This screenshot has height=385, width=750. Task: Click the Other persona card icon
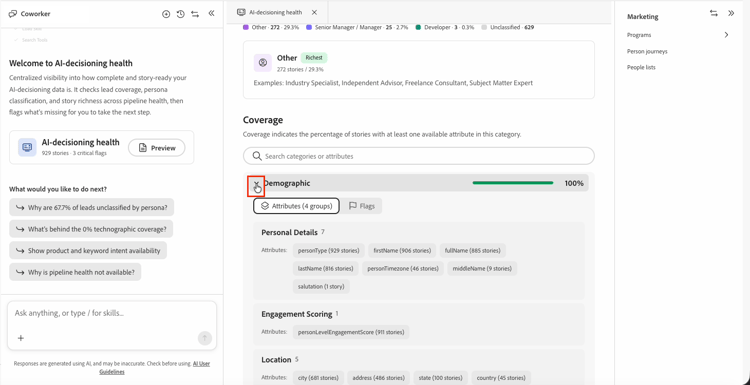click(x=262, y=62)
